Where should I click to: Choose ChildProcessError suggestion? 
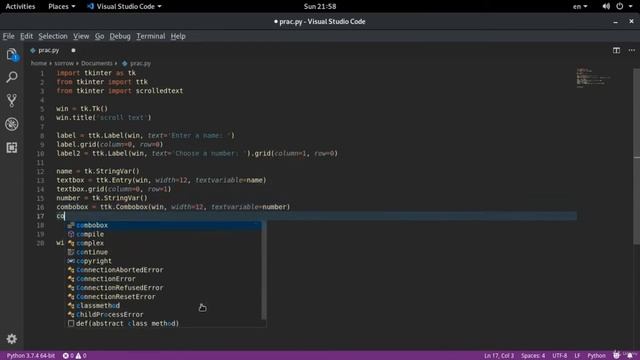(x=164, y=315)
